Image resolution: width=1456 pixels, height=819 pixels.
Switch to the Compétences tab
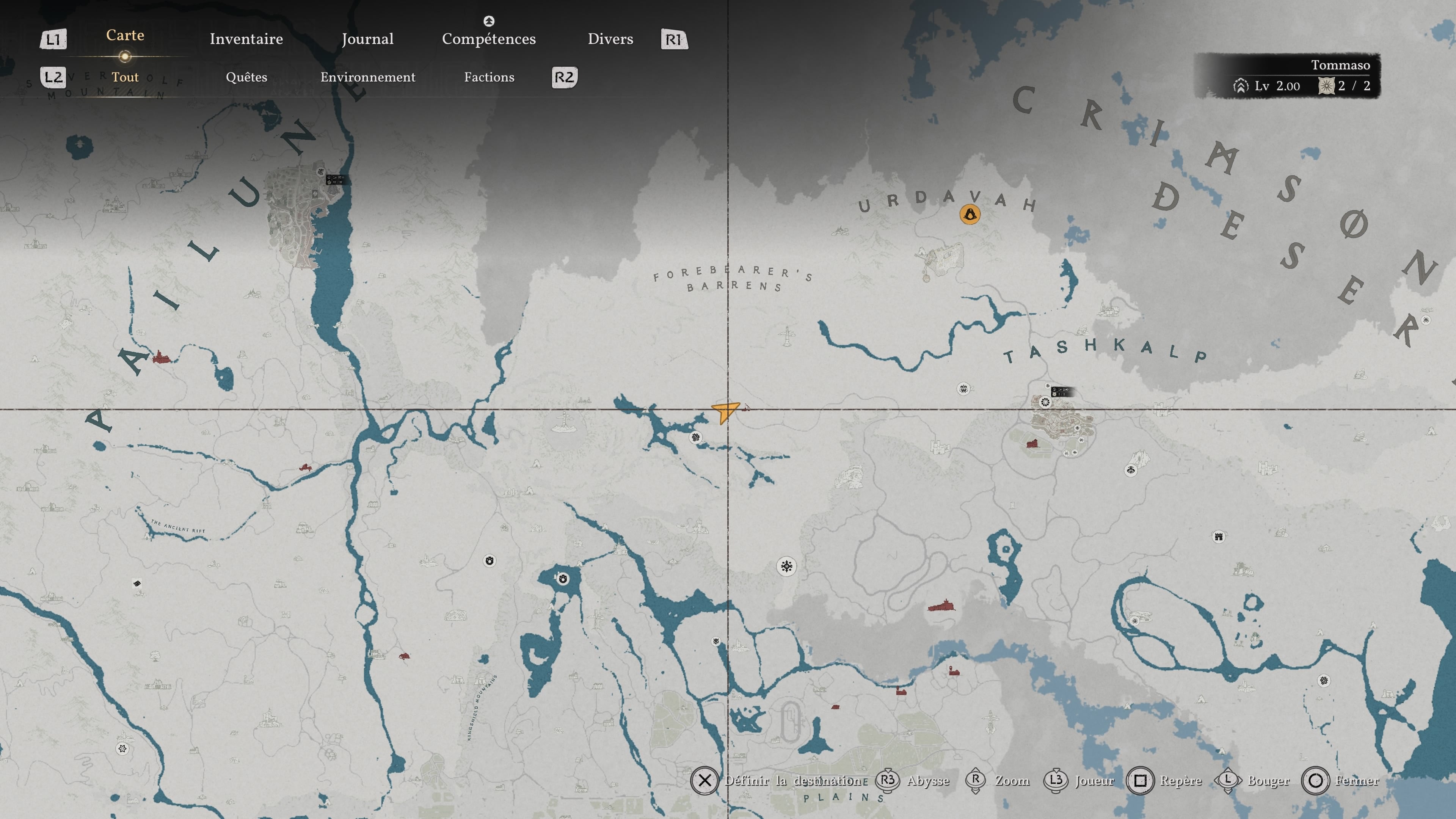[x=489, y=39]
